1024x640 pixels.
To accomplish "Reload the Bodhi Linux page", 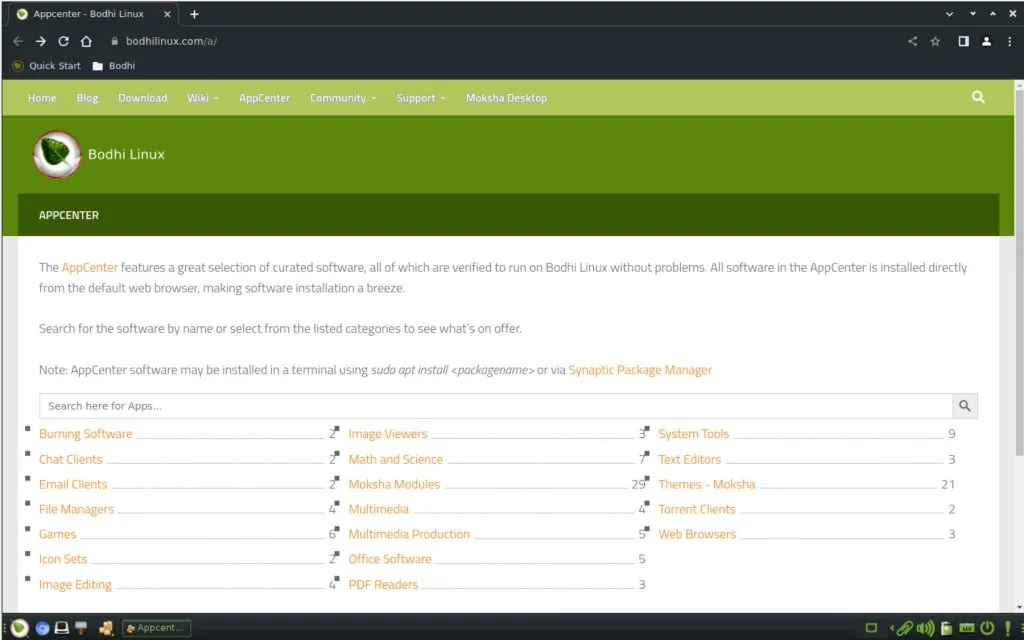I will [x=63, y=41].
